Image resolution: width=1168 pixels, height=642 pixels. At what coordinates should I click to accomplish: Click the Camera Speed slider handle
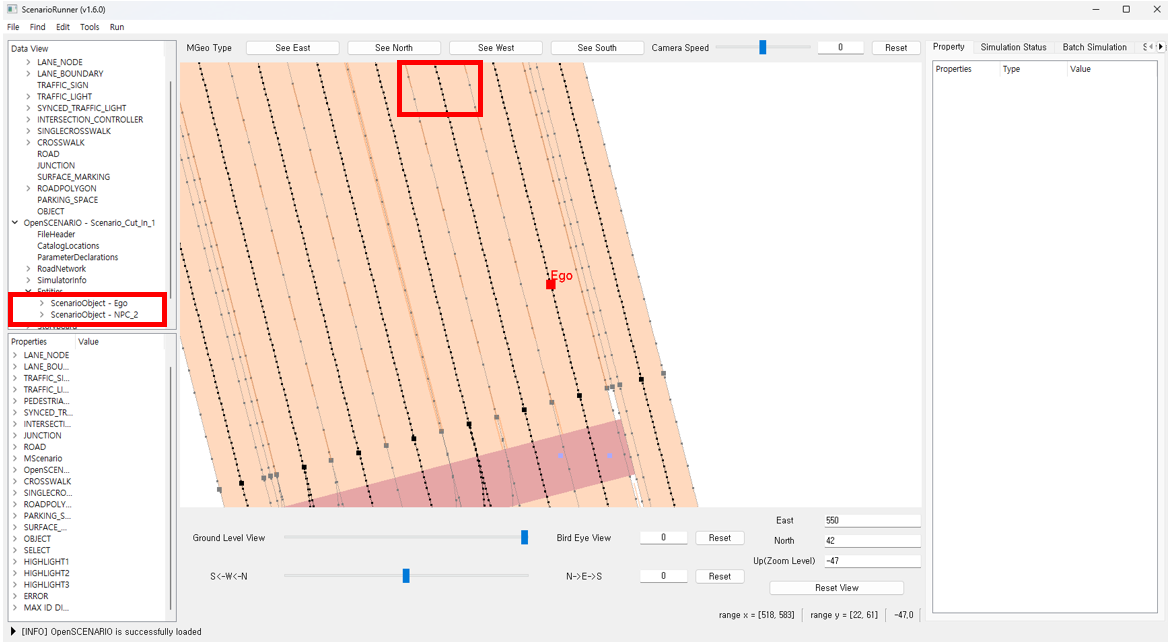click(762, 47)
